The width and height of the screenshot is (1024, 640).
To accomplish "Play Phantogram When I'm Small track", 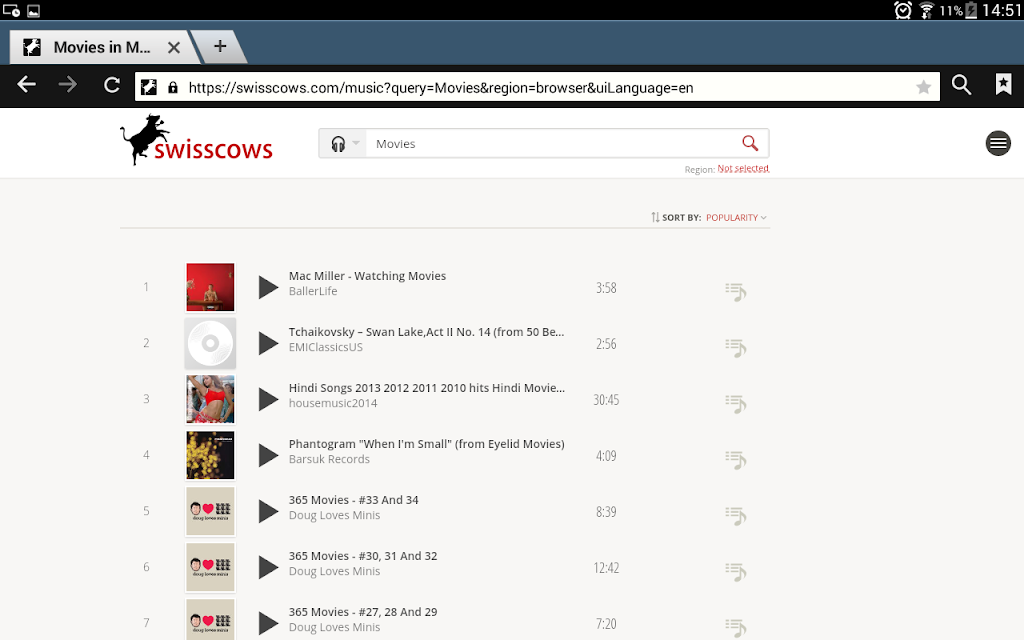I will tap(268, 456).
